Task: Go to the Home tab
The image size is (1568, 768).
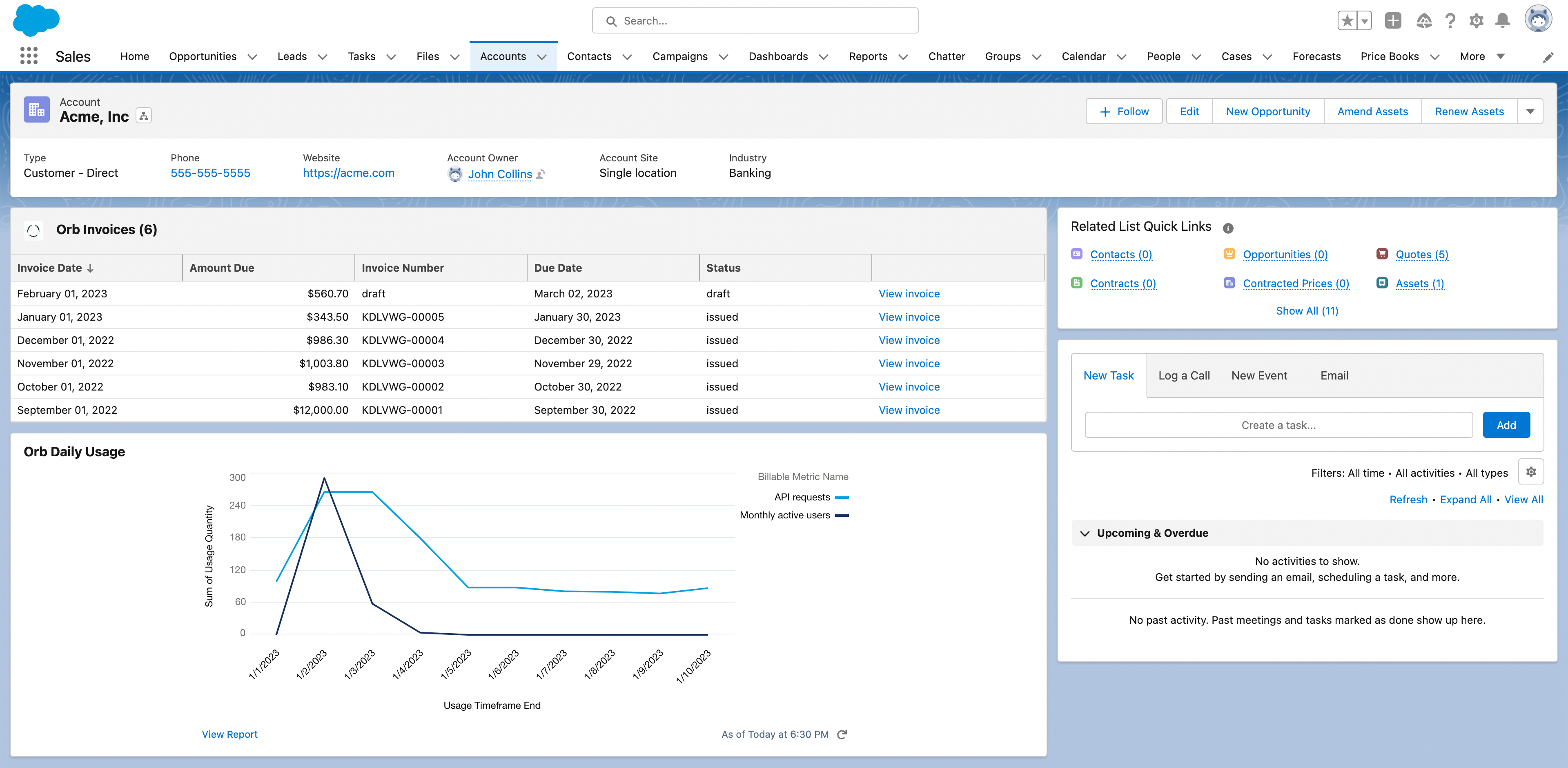Action: [x=134, y=57]
